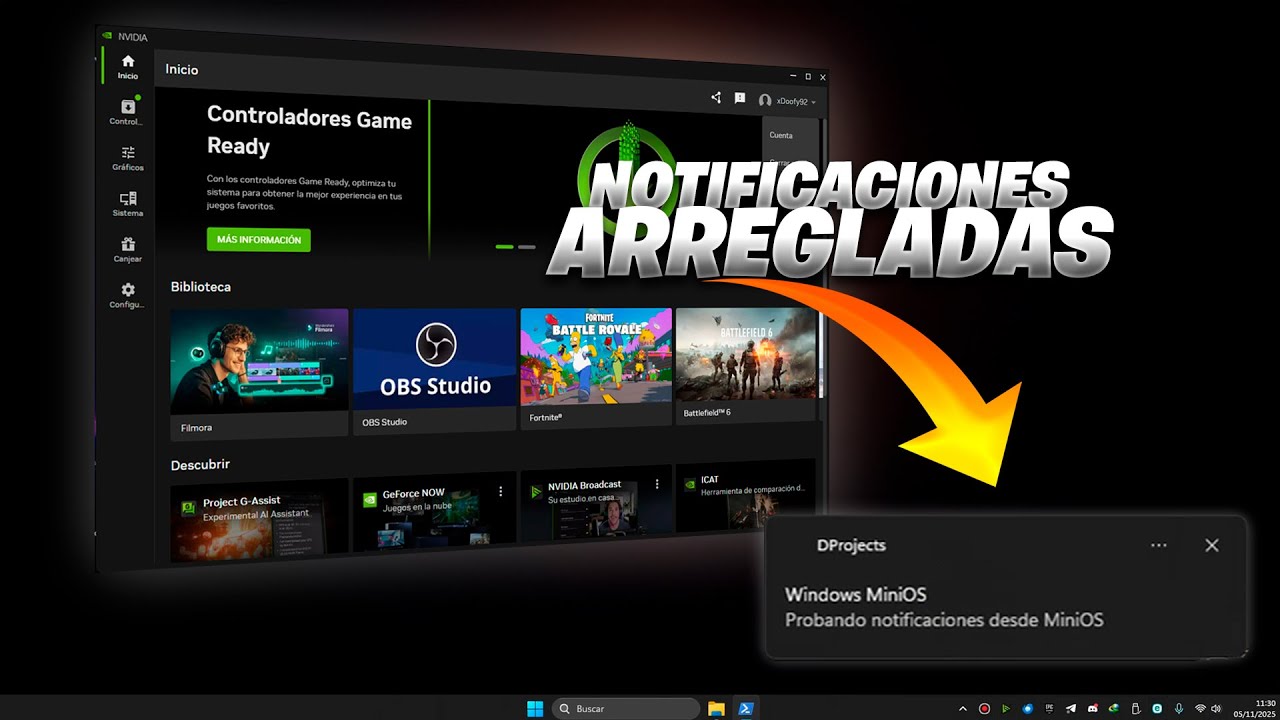Open PowerShell from the taskbar
The image size is (1280, 720).
click(x=745, y=708)
